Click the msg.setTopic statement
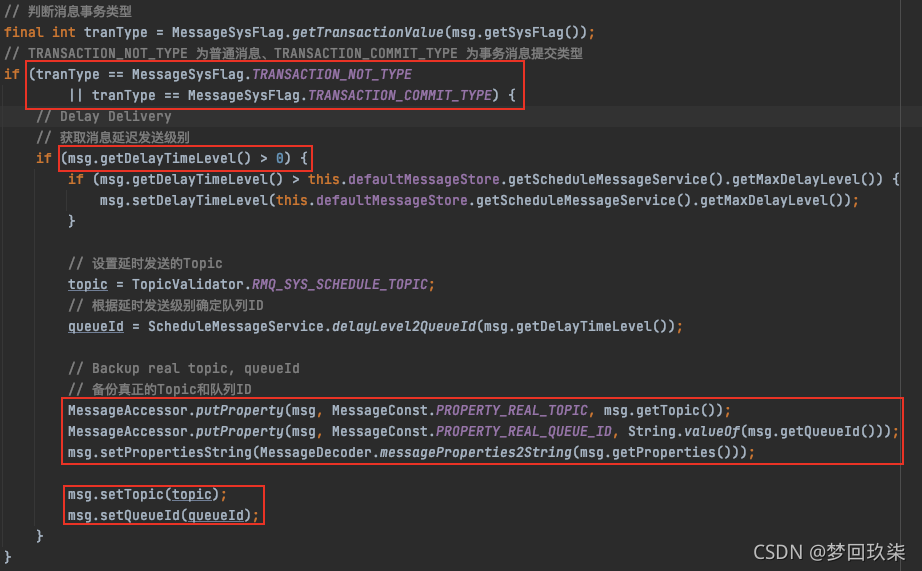Screen dimensions: 922x571 pos(147,494)
